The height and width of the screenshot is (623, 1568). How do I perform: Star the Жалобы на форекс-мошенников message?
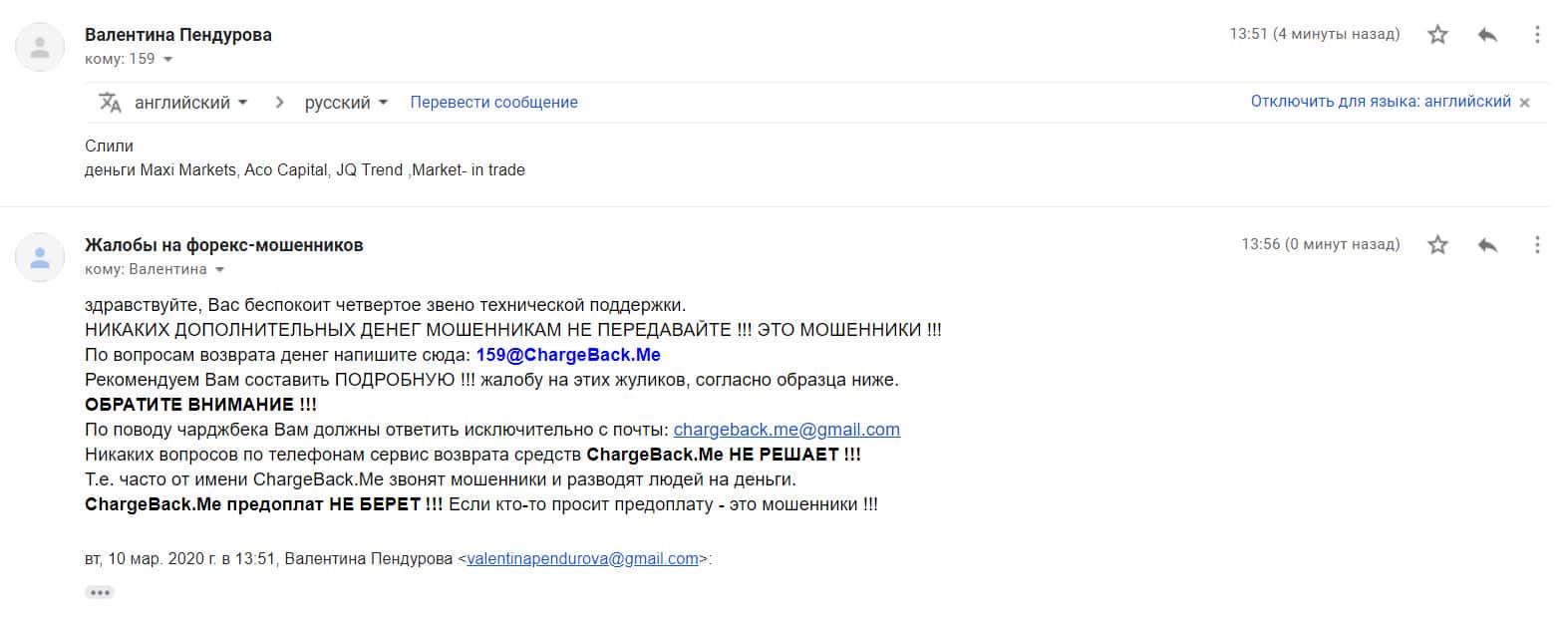(x=1437, y=244)
